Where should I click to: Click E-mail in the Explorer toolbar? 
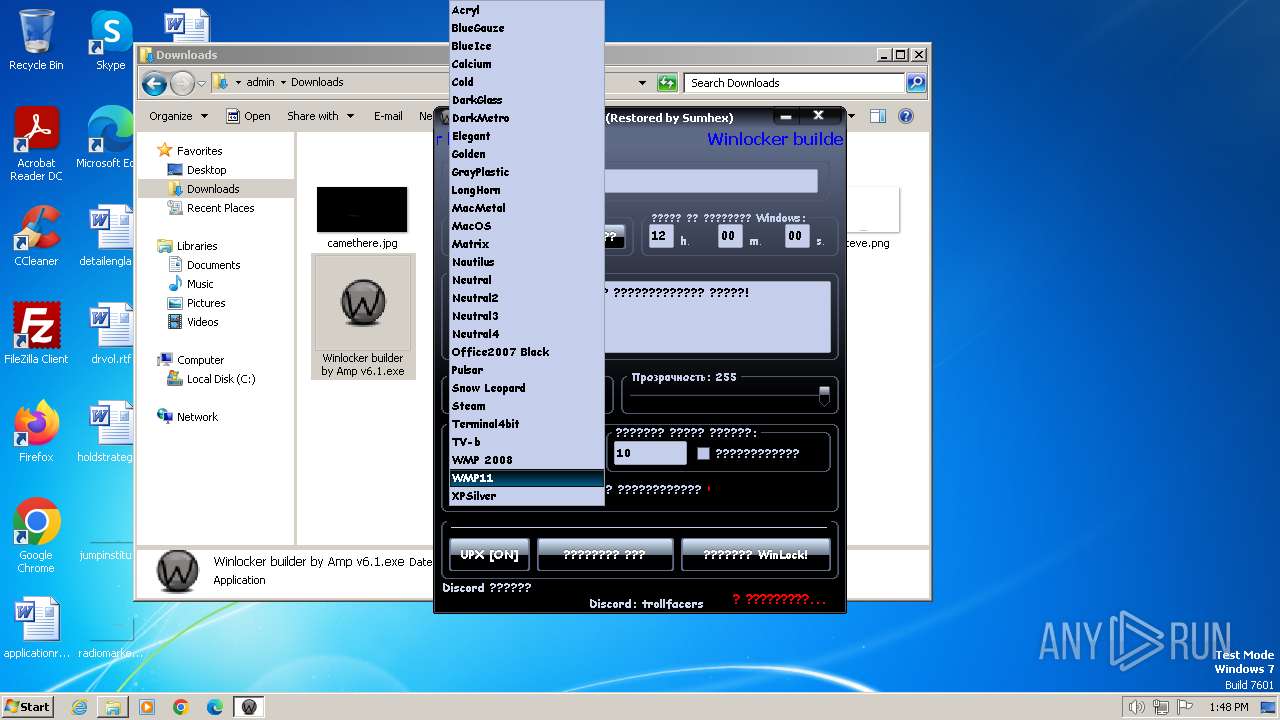point(388,116)
